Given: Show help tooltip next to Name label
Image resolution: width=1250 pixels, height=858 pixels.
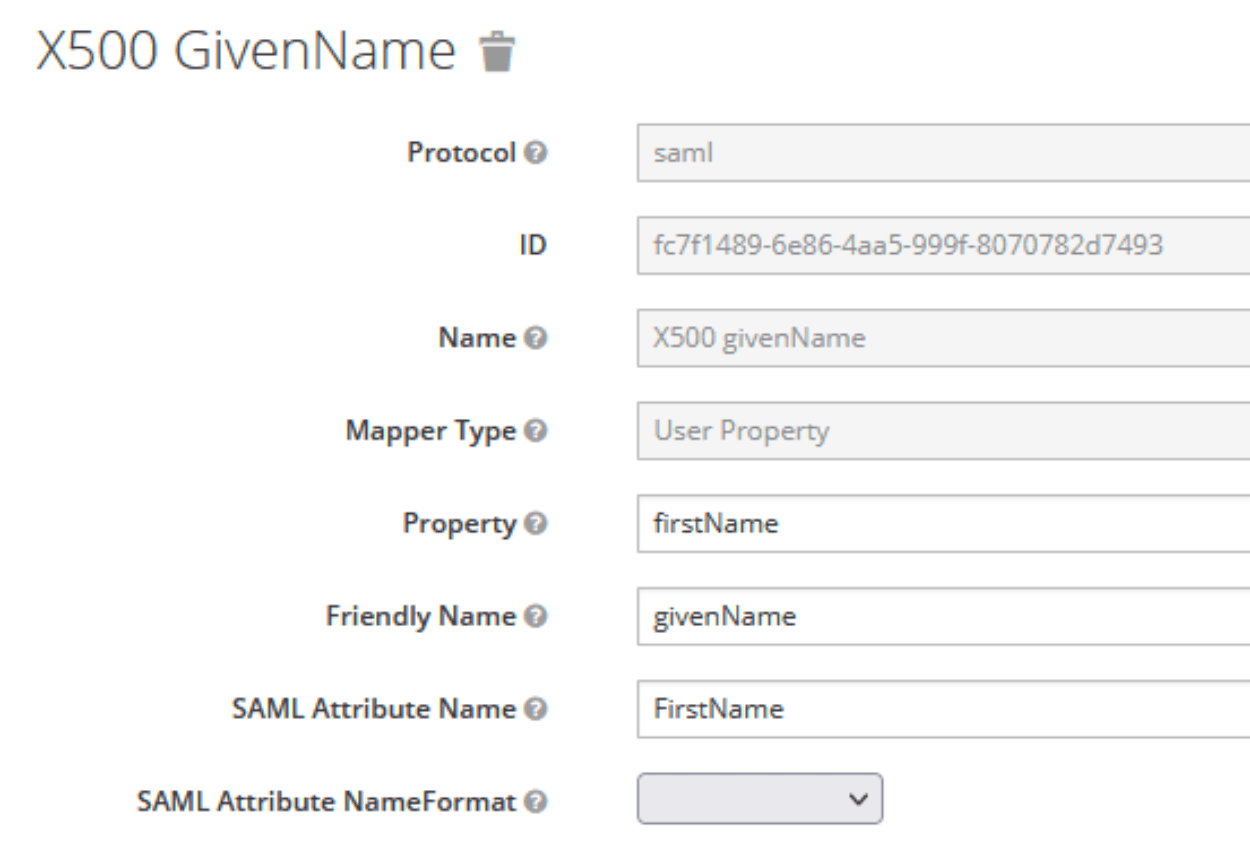Looking at the screenshot, I should [x=537, y=338].
